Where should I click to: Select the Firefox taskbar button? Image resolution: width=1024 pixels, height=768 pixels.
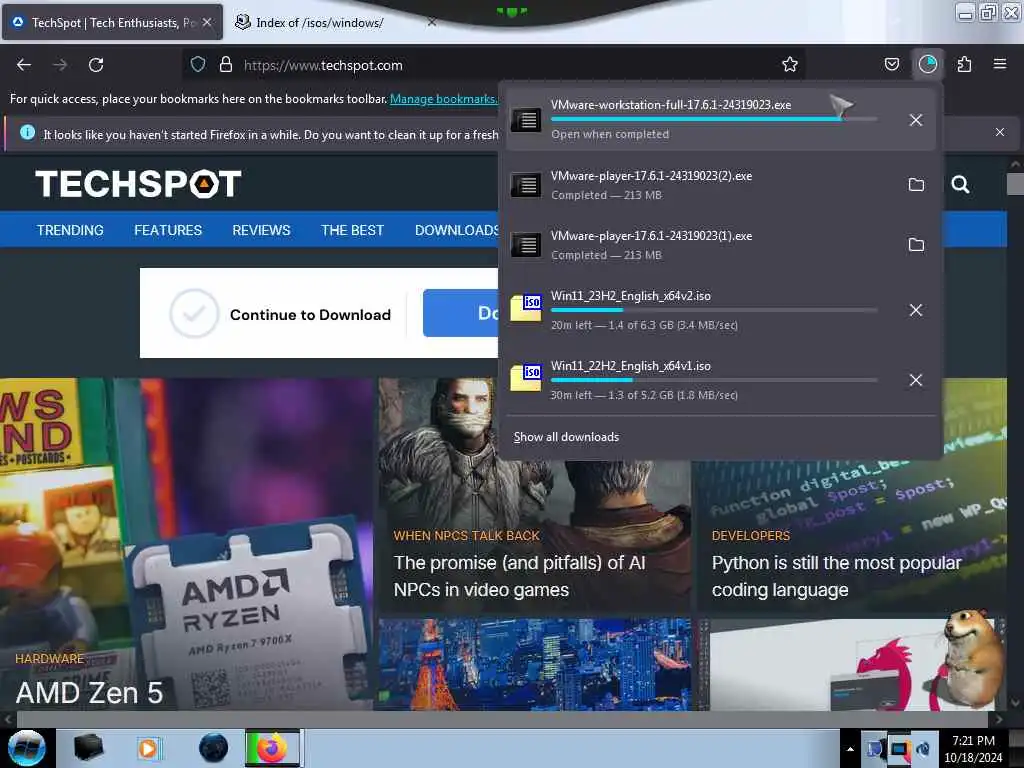(272, 748)
